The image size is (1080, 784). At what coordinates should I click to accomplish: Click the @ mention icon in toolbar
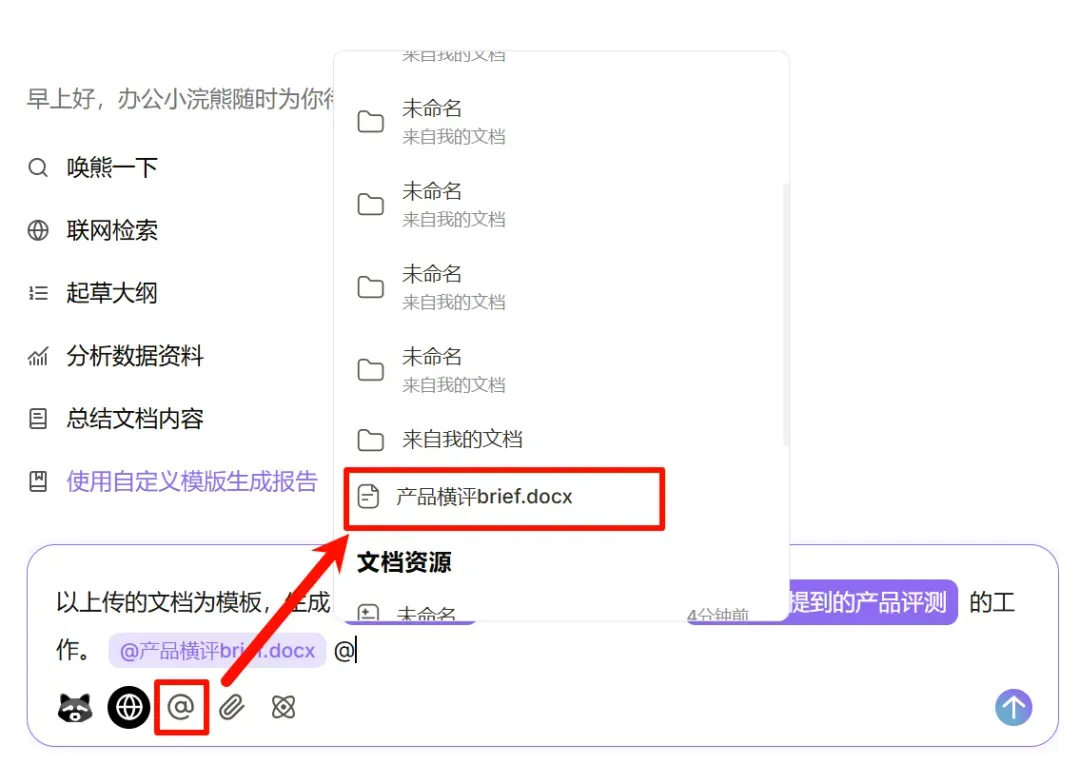point(181,708)
